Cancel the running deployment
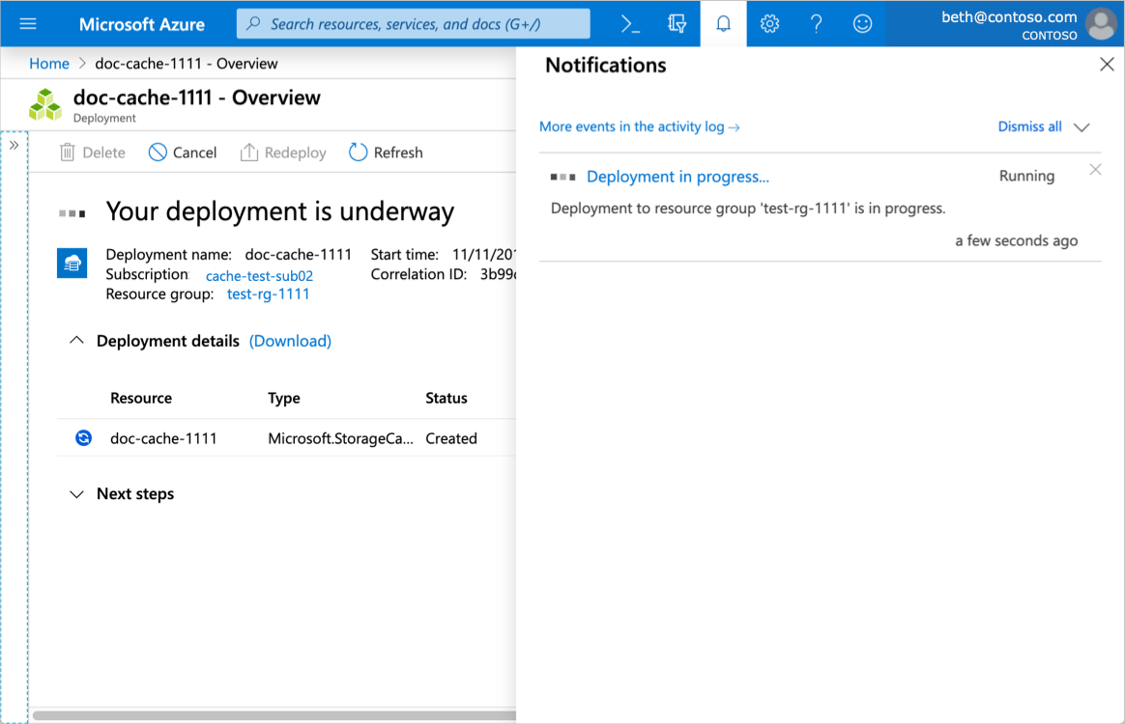 [183, 152]
